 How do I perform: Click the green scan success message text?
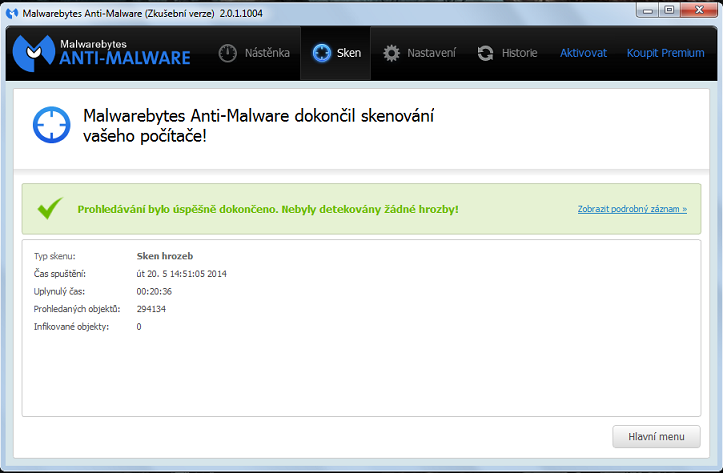pyautogui.click(x=268, y=209)
